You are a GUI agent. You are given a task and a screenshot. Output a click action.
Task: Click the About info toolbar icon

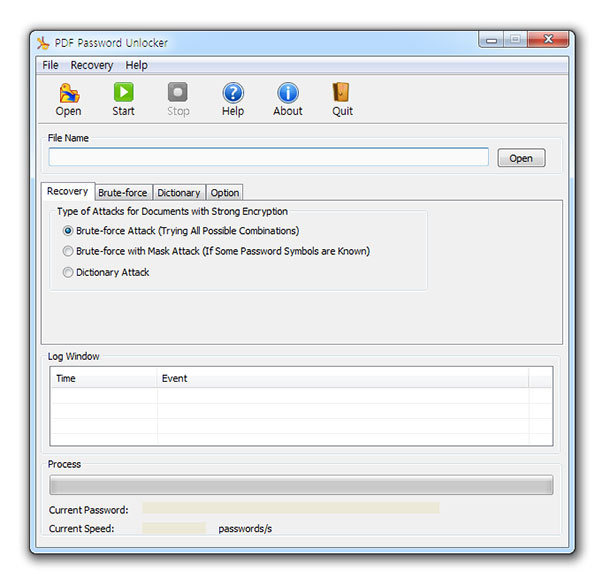(288, 93)
